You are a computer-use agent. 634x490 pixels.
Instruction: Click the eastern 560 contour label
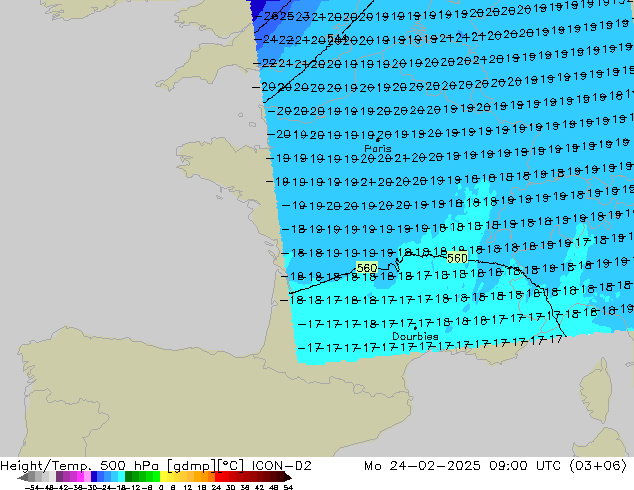[457, 258]
